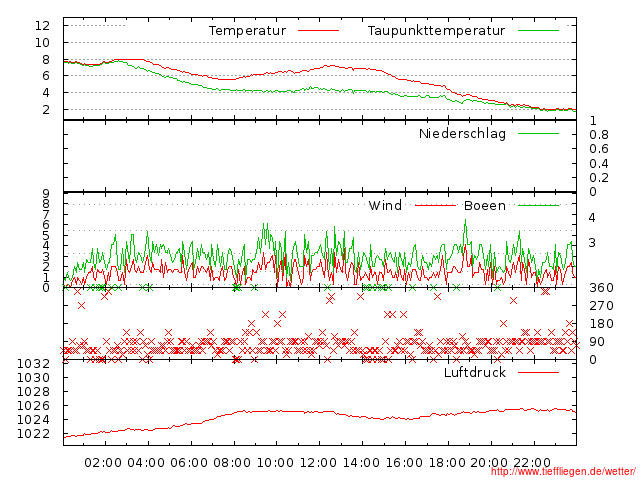Click the 12 temperature axis value
Screen dimensions: 640x480
42,26
